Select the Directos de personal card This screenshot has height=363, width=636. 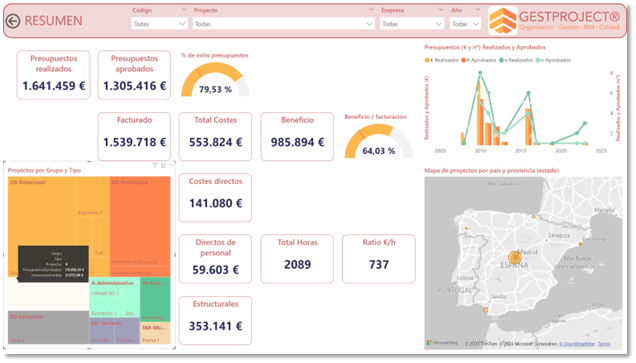[x=215, y=259]
